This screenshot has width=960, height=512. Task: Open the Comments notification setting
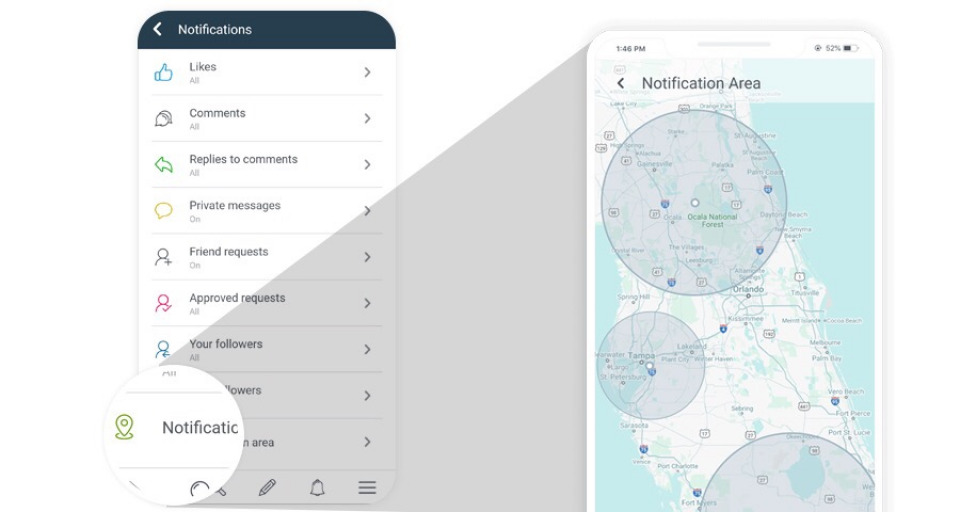point(267,118)
